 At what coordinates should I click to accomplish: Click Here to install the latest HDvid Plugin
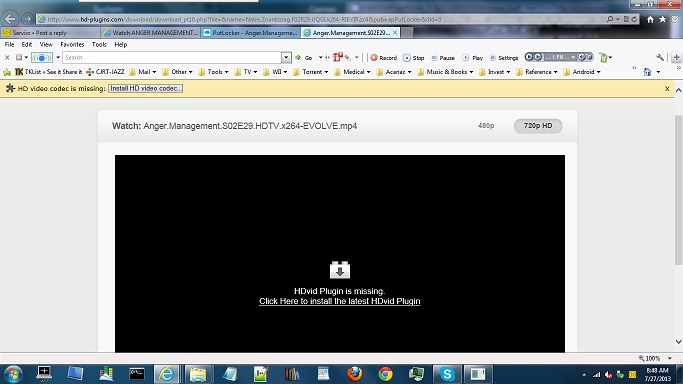tap(339, 301)
